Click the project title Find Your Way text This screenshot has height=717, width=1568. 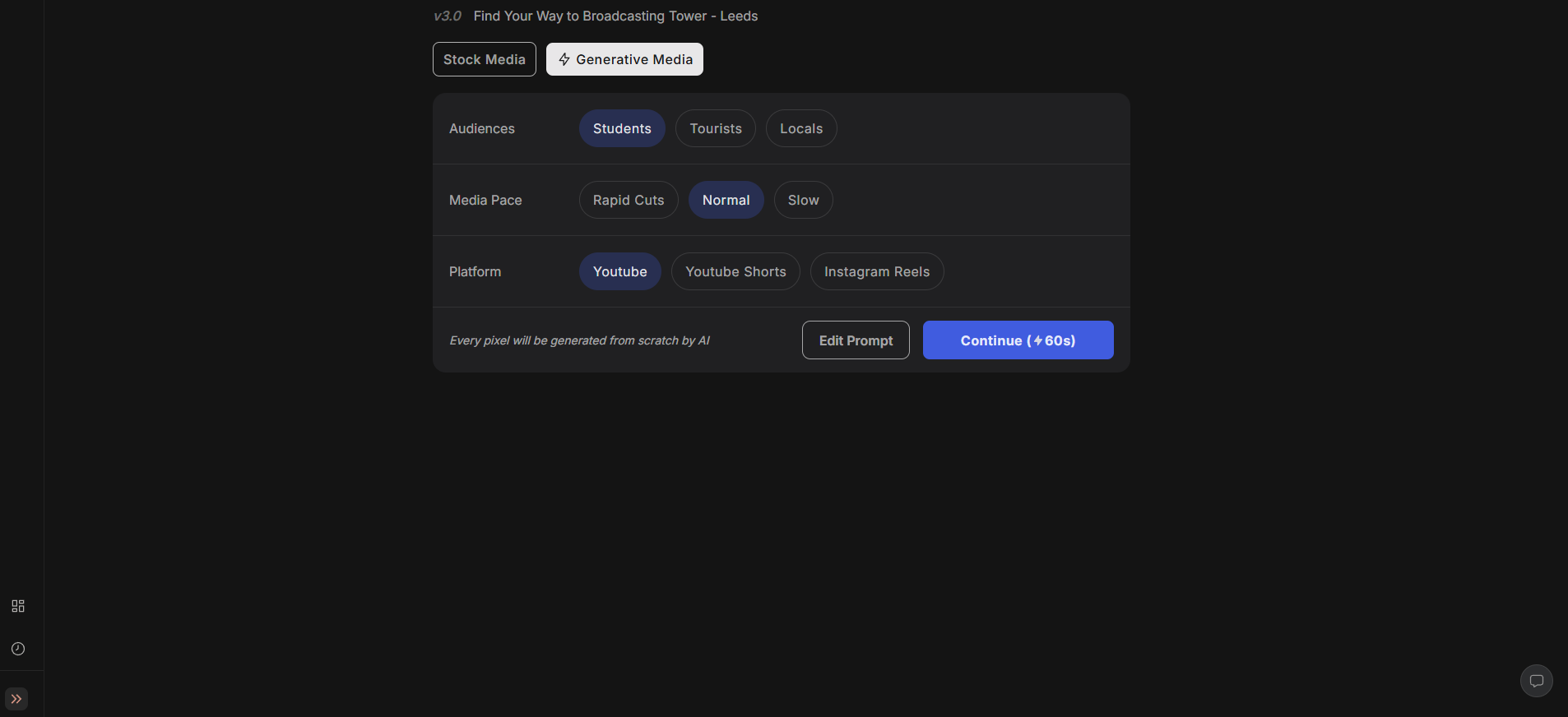coord(615,16)
